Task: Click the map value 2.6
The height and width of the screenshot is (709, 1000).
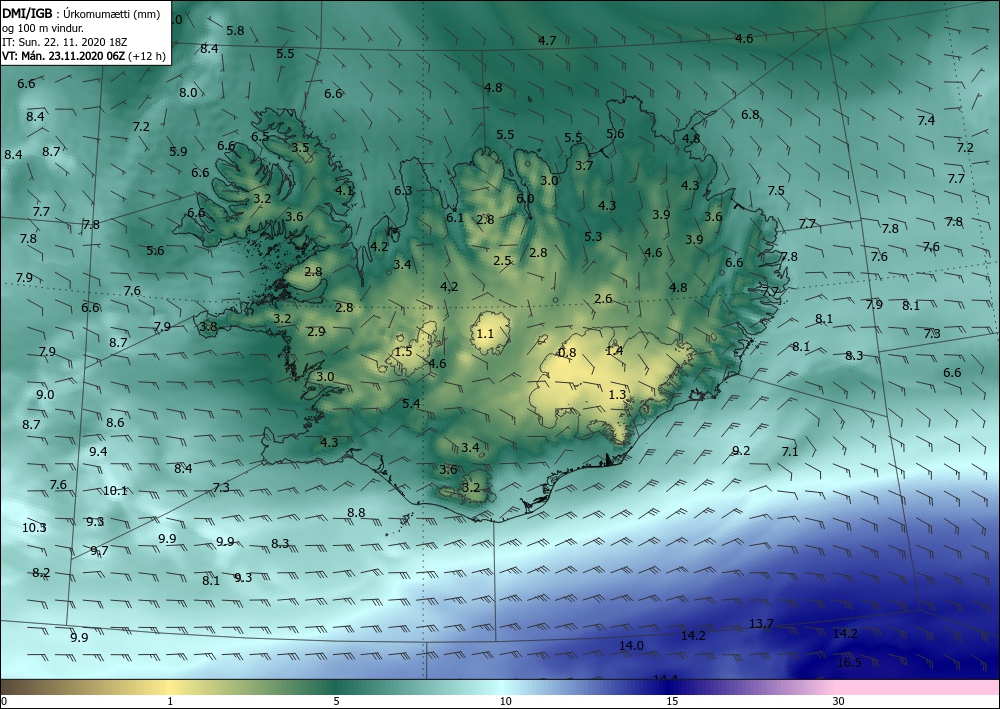Action: [603, 298]
